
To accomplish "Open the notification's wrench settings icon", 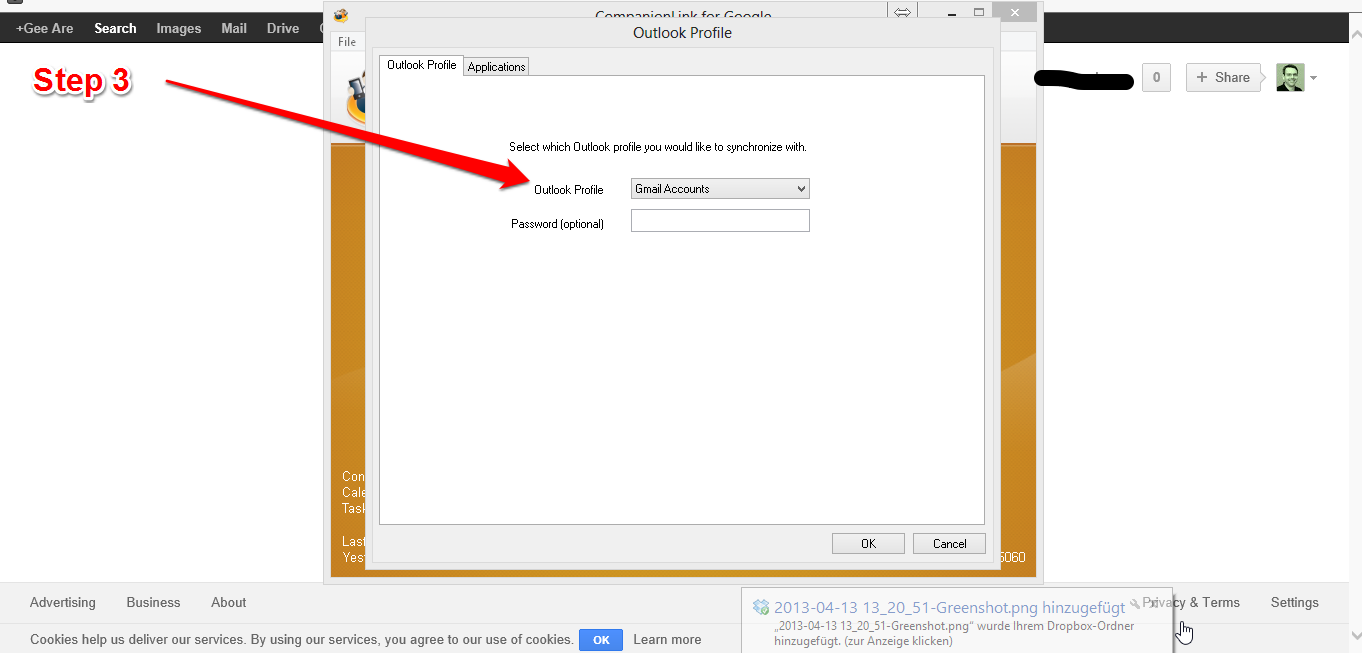I will tap(1135, 604).
